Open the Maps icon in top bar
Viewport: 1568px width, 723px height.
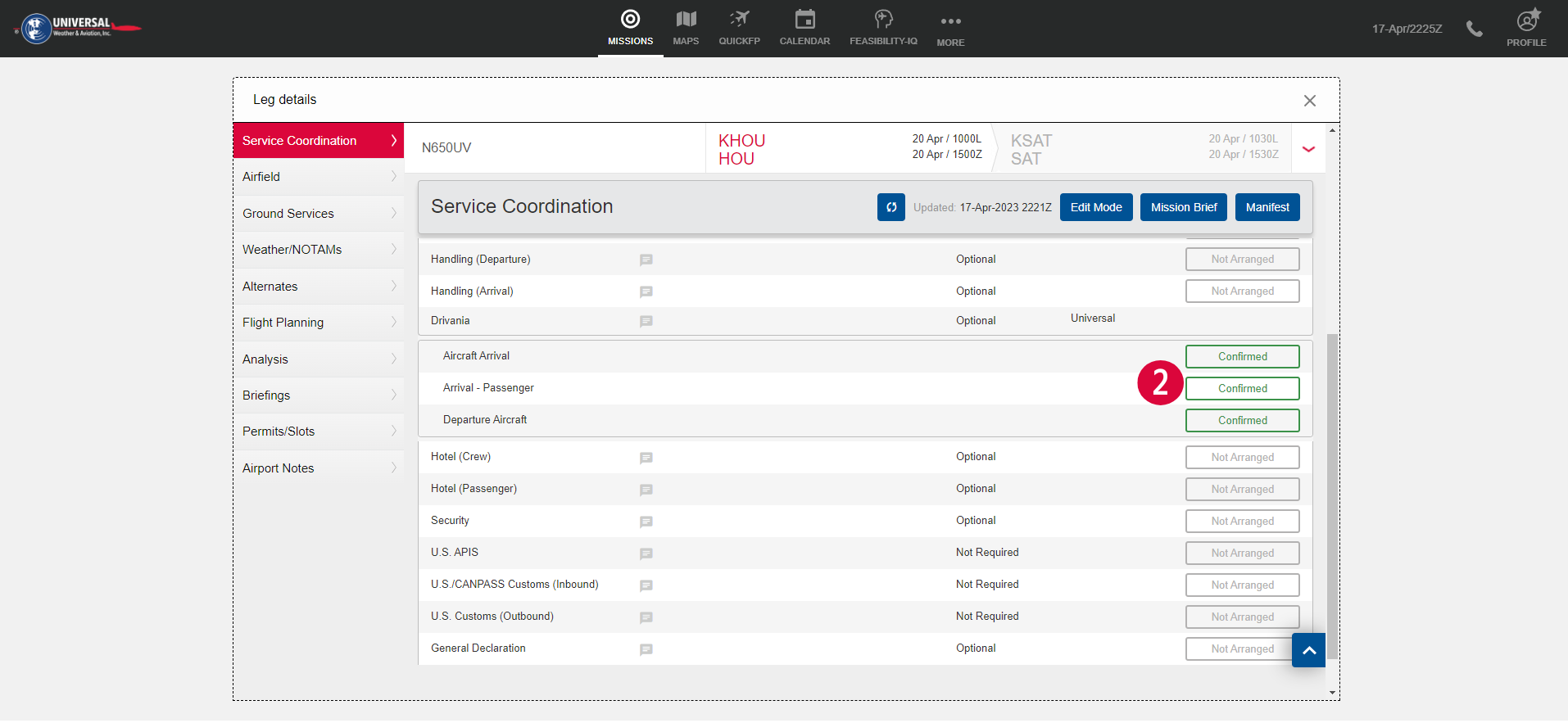click(686, 20)
